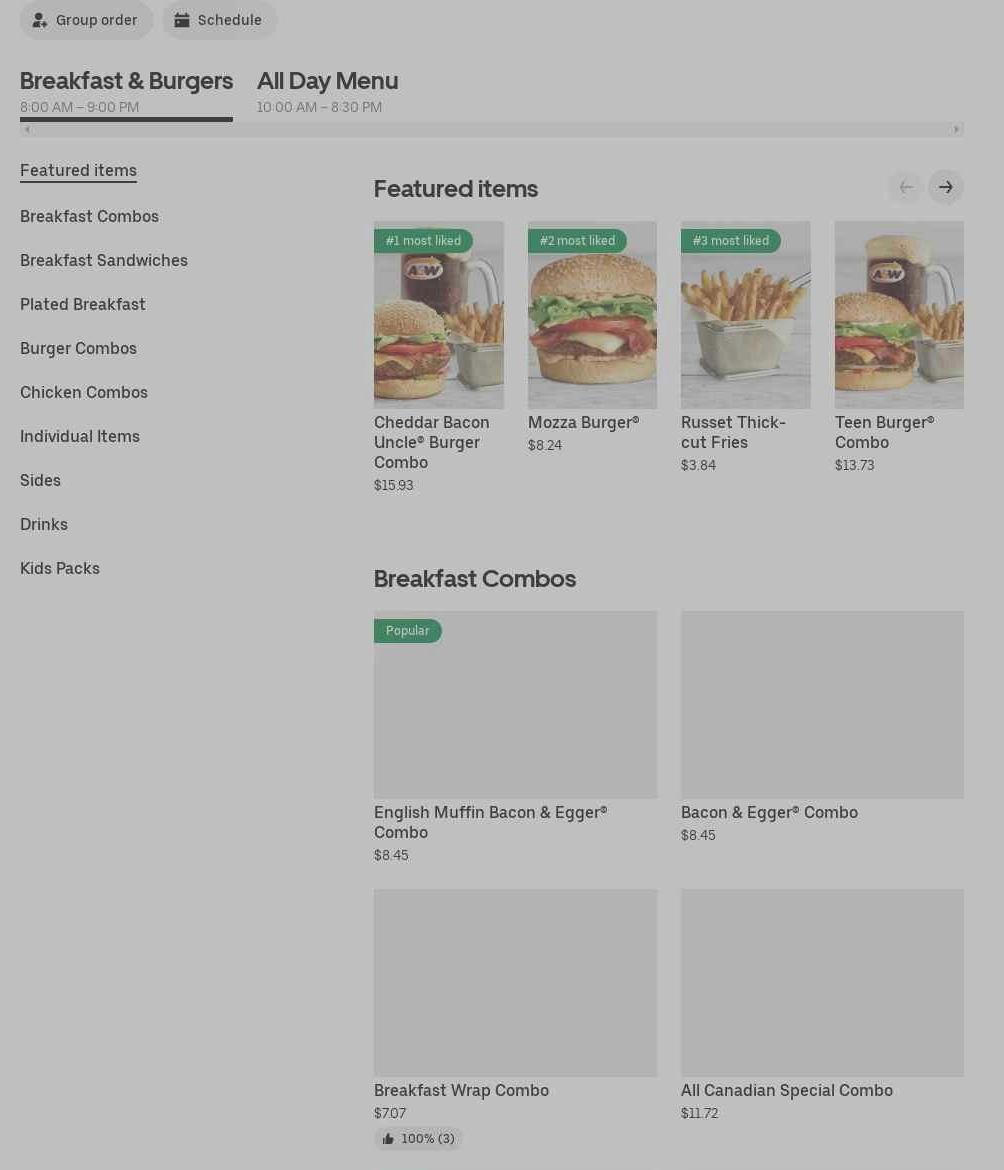Select the Mozza Burger thumbnail

(592, 315)
